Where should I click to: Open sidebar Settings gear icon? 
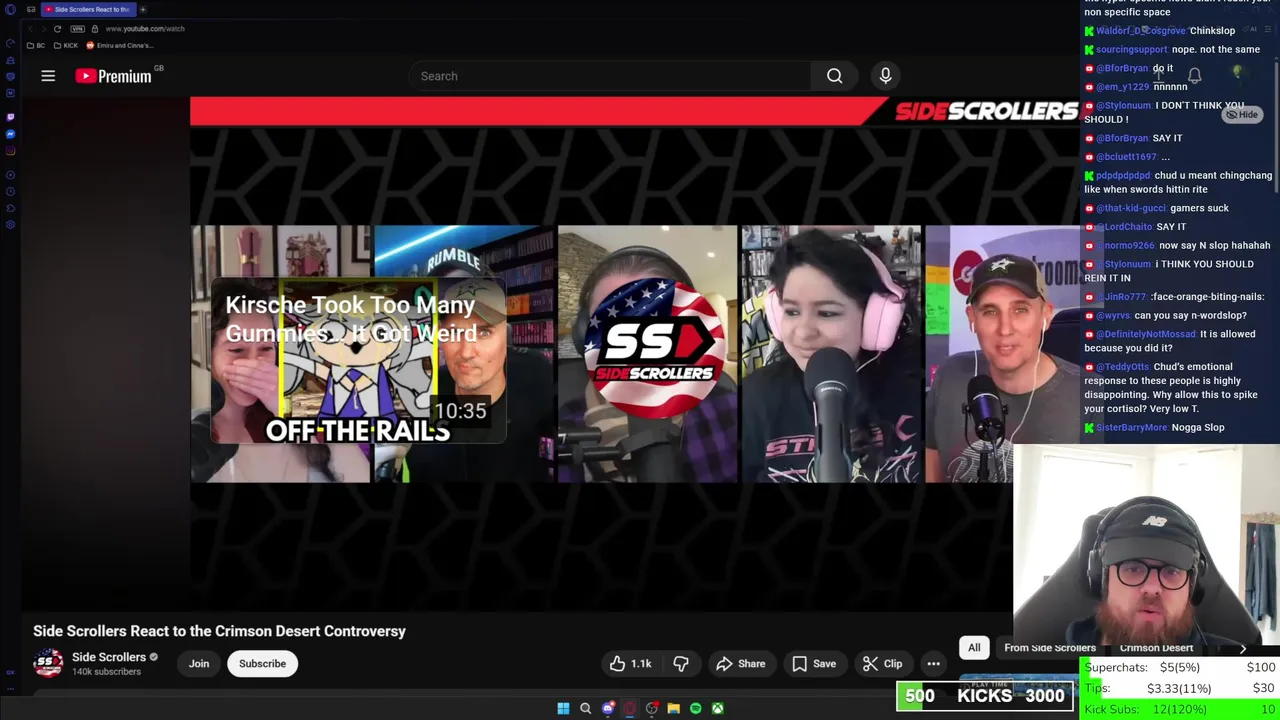tap(11, 225)
